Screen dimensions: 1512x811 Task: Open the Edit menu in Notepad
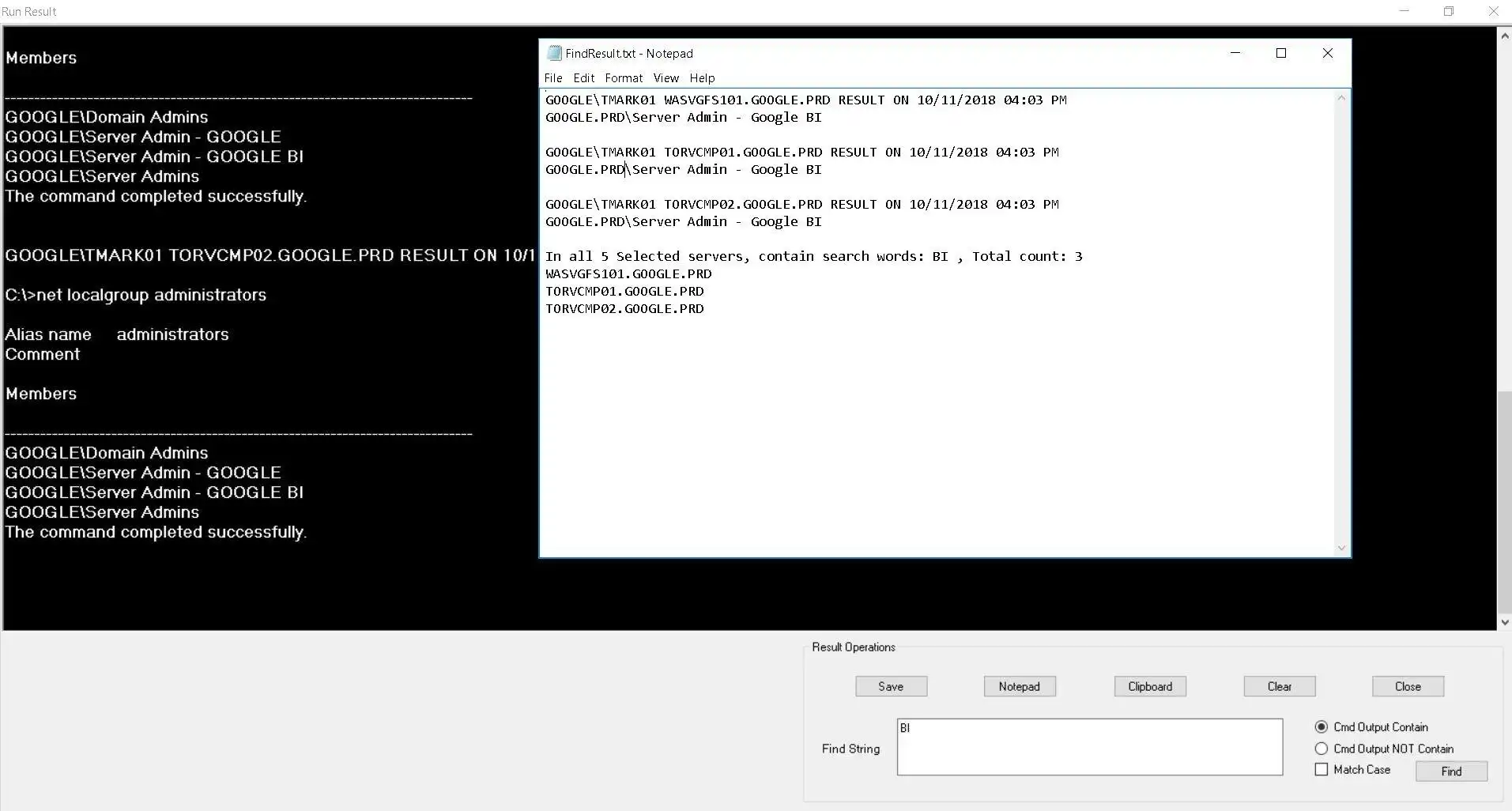[x=584, y=77]
